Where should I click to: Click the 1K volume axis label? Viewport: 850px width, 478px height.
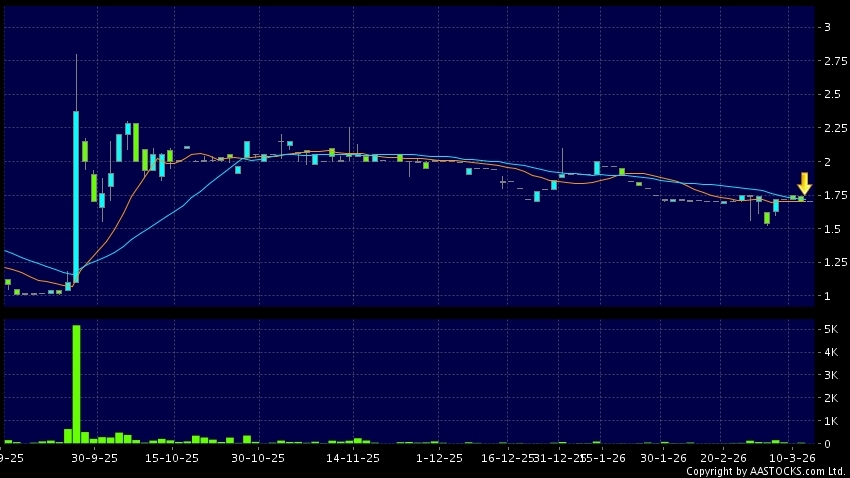click(x=830, y=421)
